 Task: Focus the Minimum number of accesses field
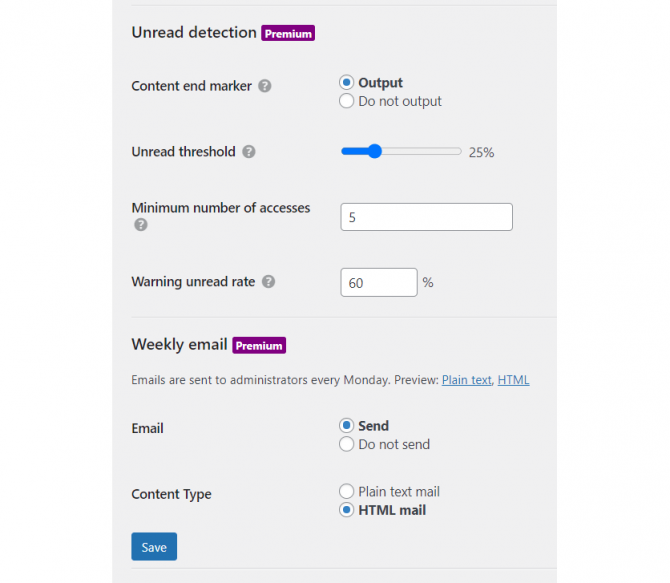(426, 217)
